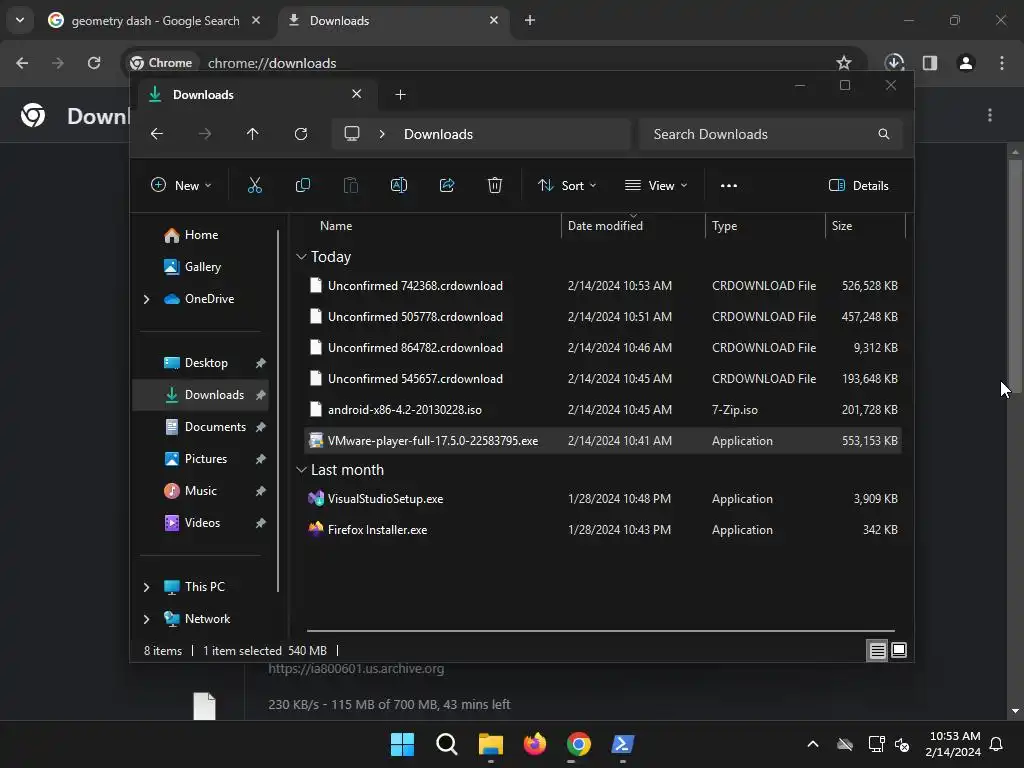Switch to details list view icon in status bar

(x=877, y=650)
